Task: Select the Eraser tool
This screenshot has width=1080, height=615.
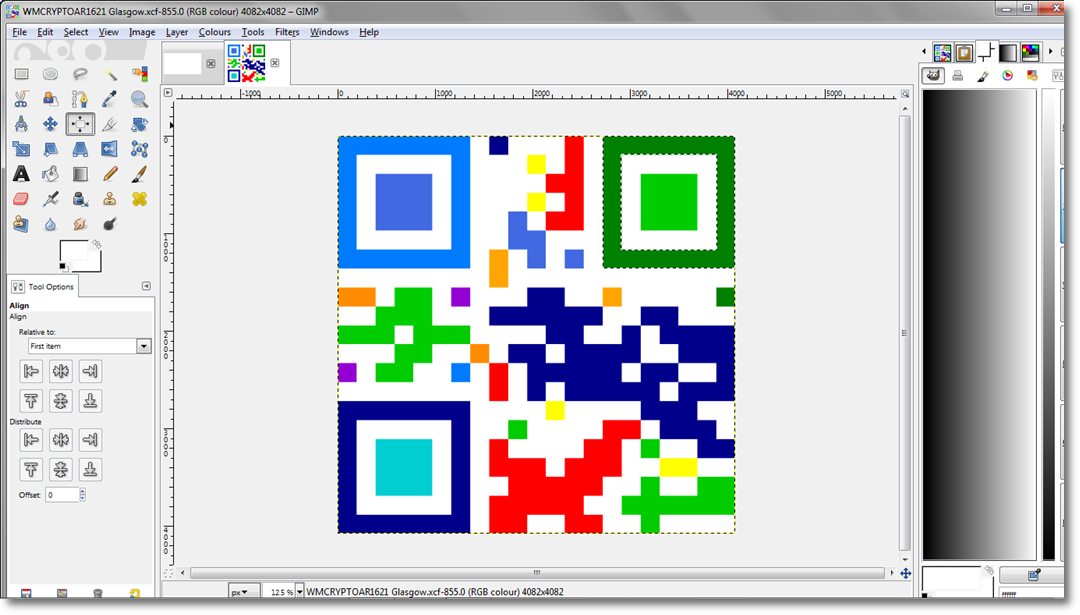Action: (21, 199)
